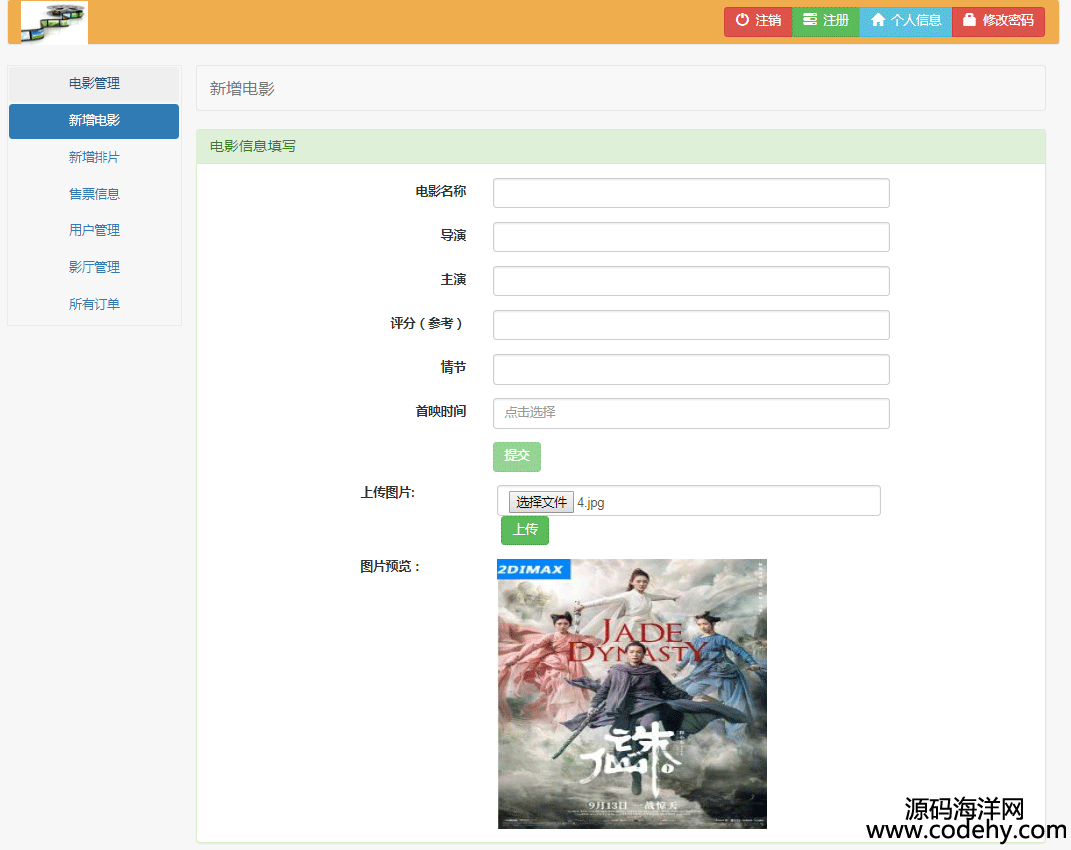
Task: Click the 电影信息填写 panel heading
Action: 253,146
